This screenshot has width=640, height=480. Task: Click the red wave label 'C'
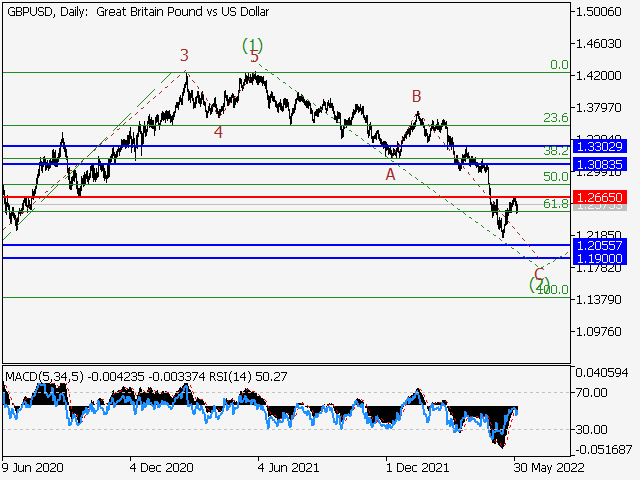(x=539, y=274)
